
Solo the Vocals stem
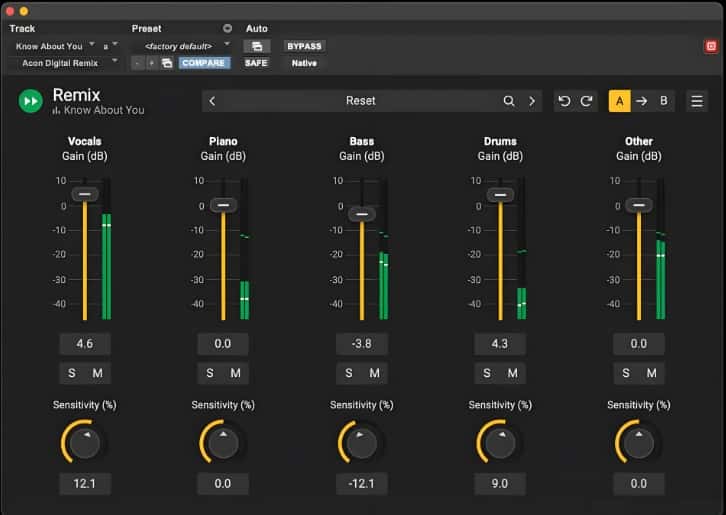click(72, 373)
